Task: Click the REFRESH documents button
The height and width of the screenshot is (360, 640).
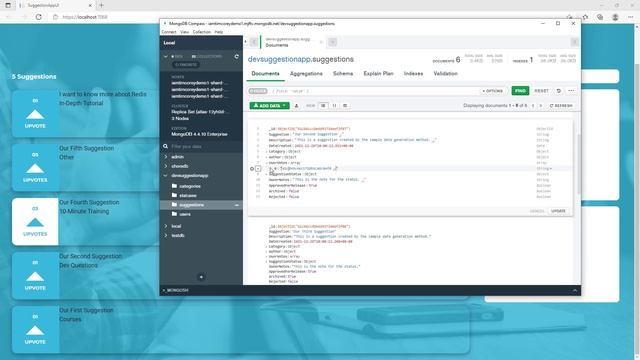Action: [561, 106]
